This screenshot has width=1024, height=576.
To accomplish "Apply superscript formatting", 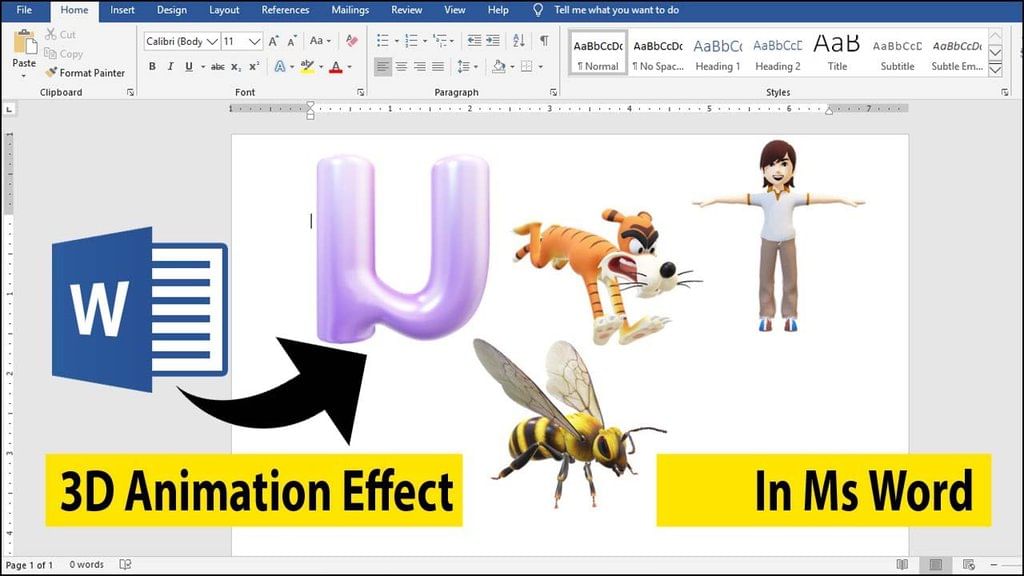I will (254, 67).
